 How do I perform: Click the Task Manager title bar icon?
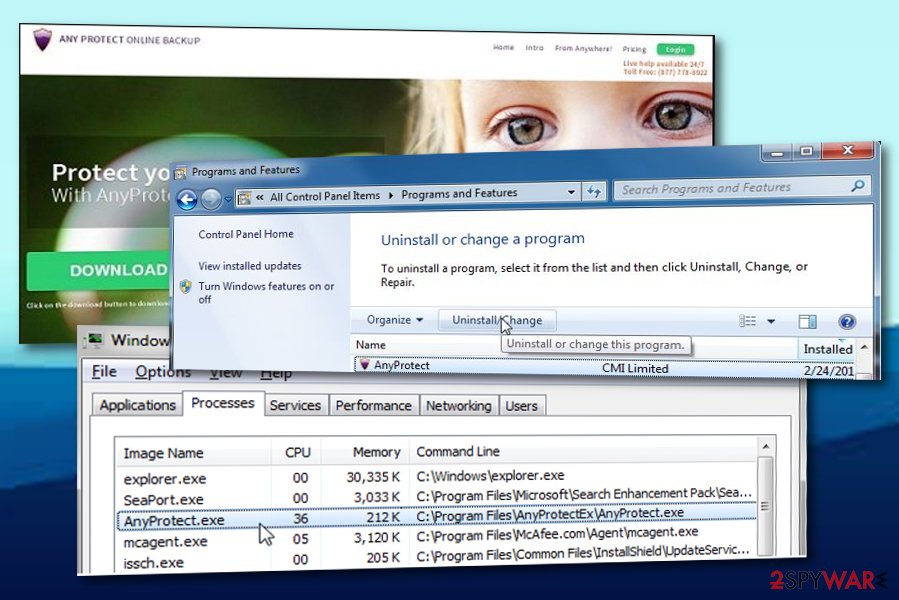click(x=93, y=340)
